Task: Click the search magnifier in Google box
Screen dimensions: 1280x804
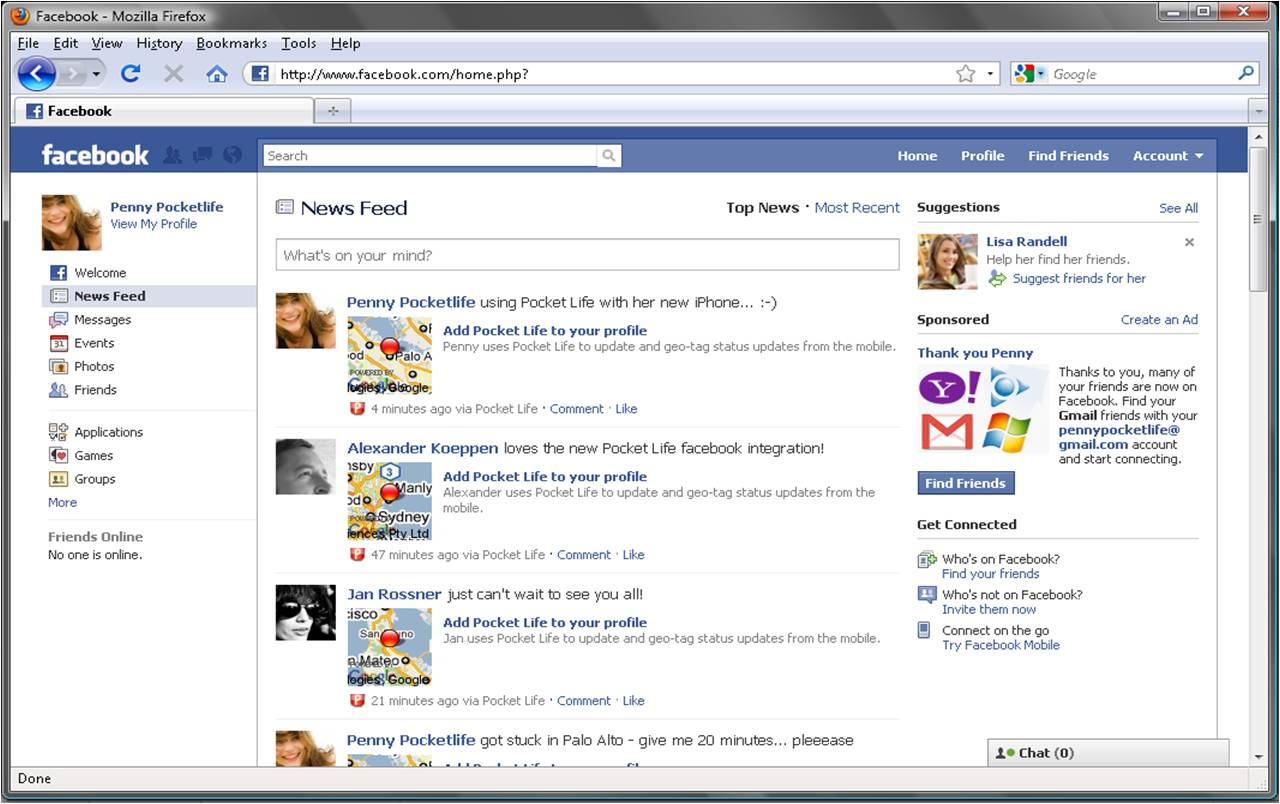Action: (x=1246, y=73)
